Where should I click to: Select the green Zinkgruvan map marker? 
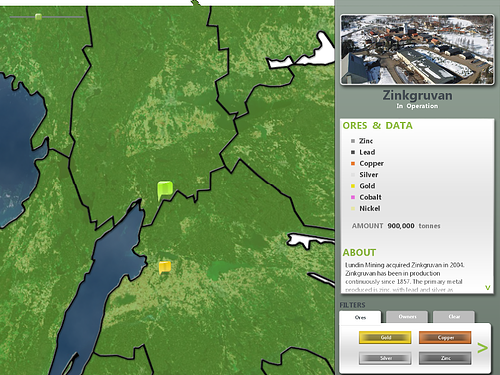point(165,190)
